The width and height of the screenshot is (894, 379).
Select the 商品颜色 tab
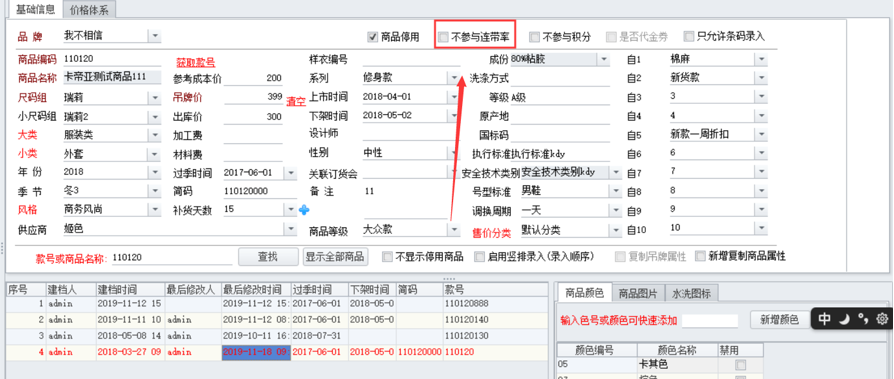click(584, 293)
